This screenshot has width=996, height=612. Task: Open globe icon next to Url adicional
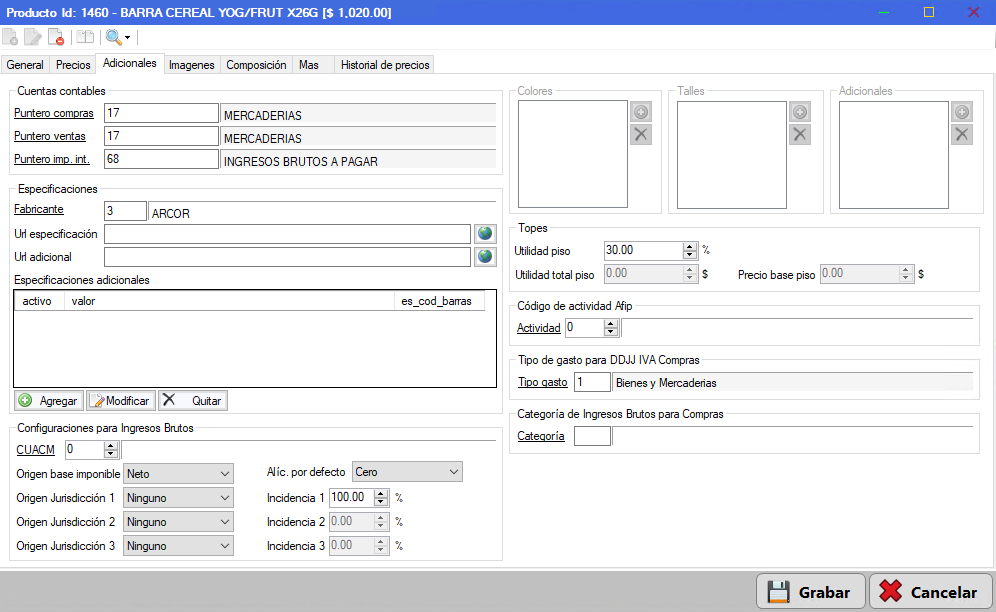coord(485,257)
